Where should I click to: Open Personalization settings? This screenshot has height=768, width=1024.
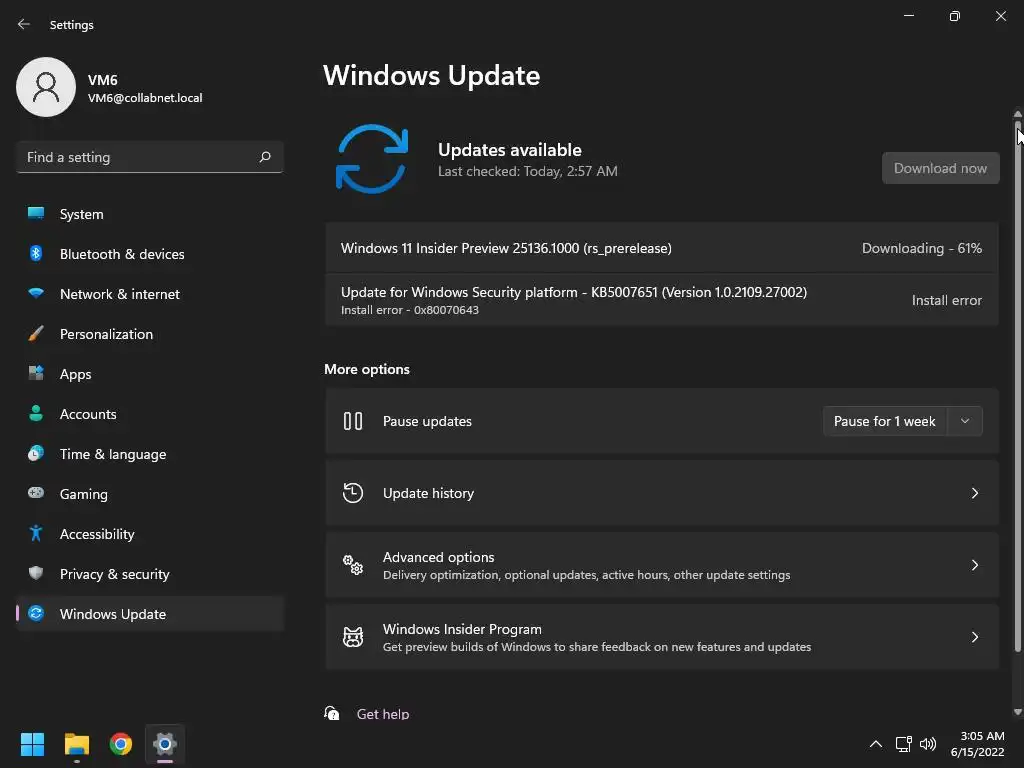pos(150,334)
